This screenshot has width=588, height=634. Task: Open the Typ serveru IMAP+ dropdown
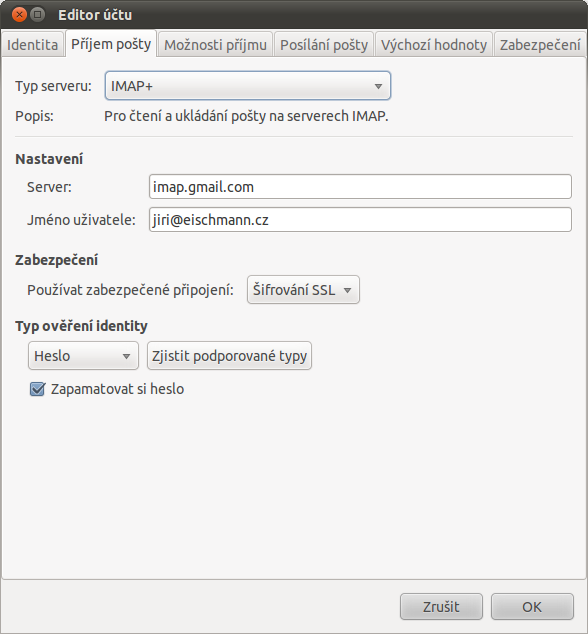247,86
